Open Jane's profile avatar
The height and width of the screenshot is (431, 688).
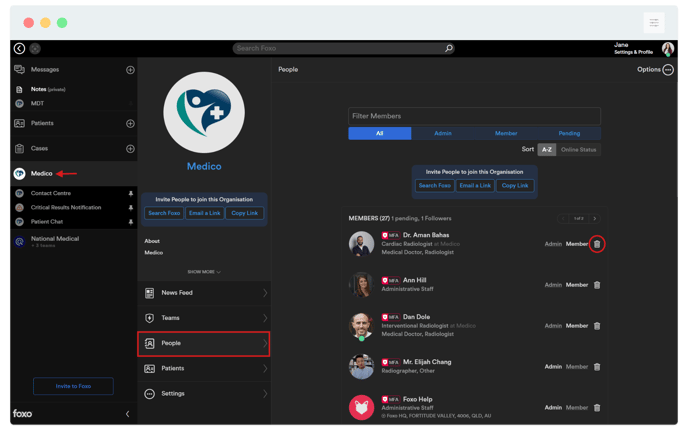(x=668, y=49)
